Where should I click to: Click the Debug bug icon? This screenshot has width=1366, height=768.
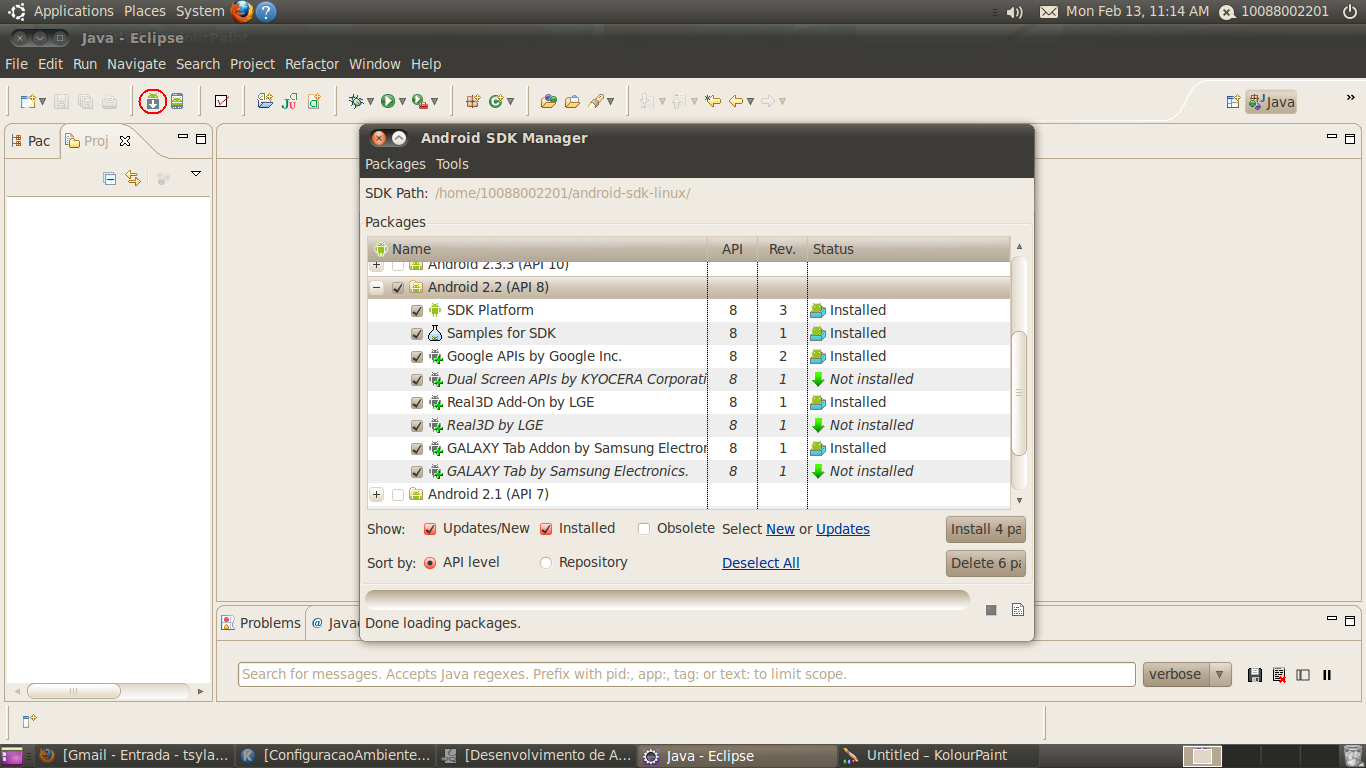(x=355, y=101)
